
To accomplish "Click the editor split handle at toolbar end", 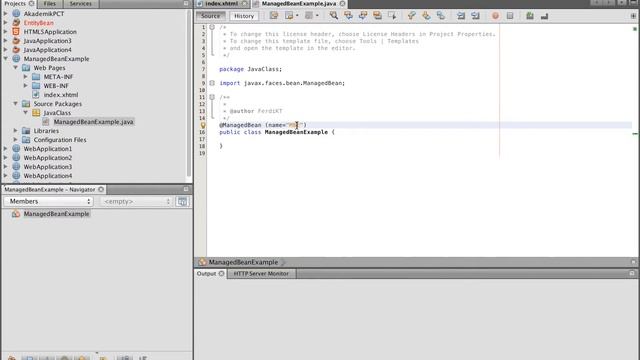I will point(633,16).
